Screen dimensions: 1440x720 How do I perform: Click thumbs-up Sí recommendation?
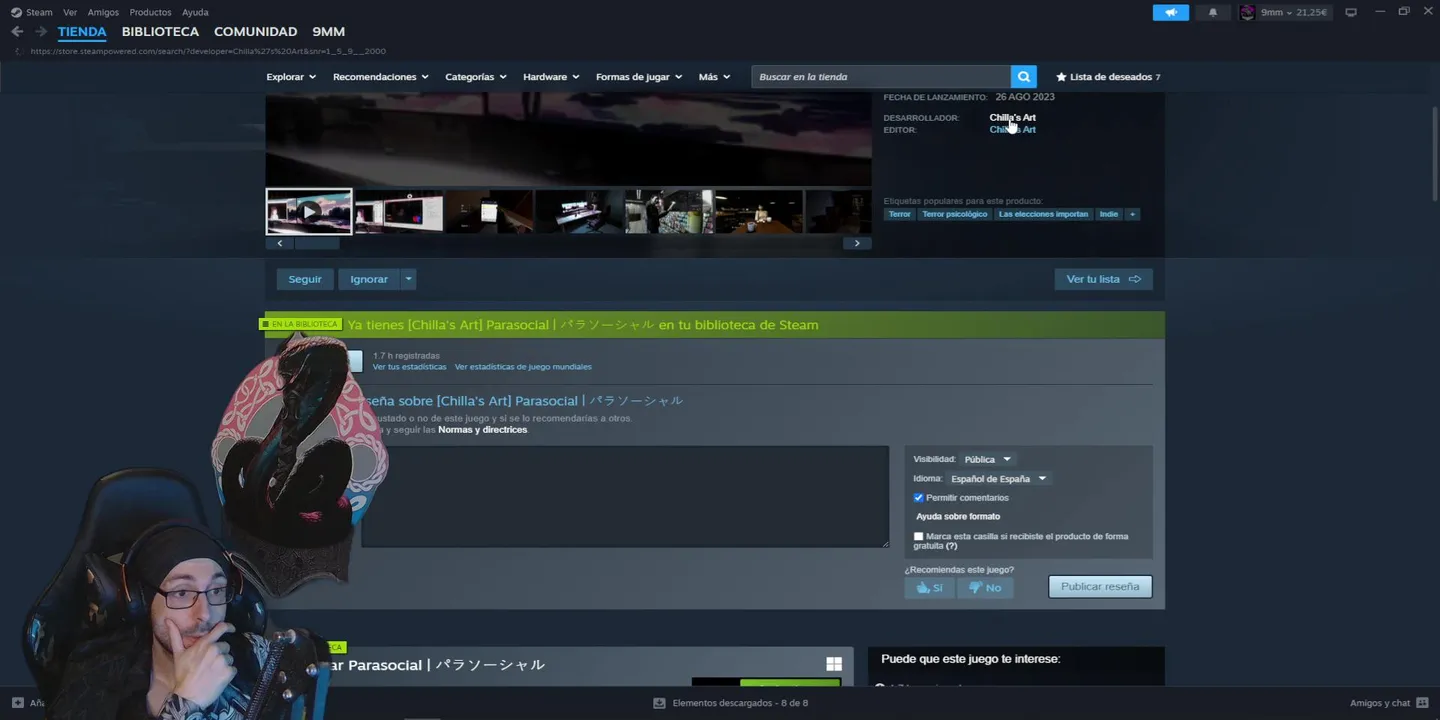(929, 587)
